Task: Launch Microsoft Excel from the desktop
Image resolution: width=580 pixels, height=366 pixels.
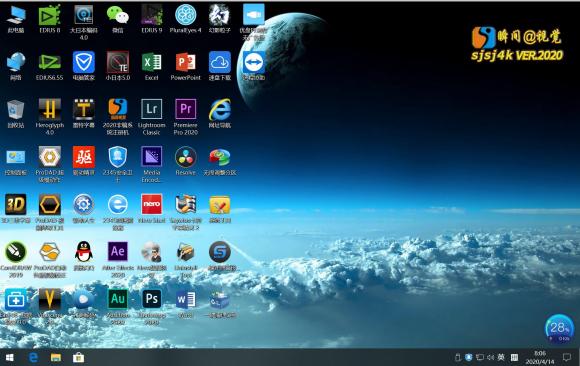Action: pyautogui.click(x=152, y=62)
